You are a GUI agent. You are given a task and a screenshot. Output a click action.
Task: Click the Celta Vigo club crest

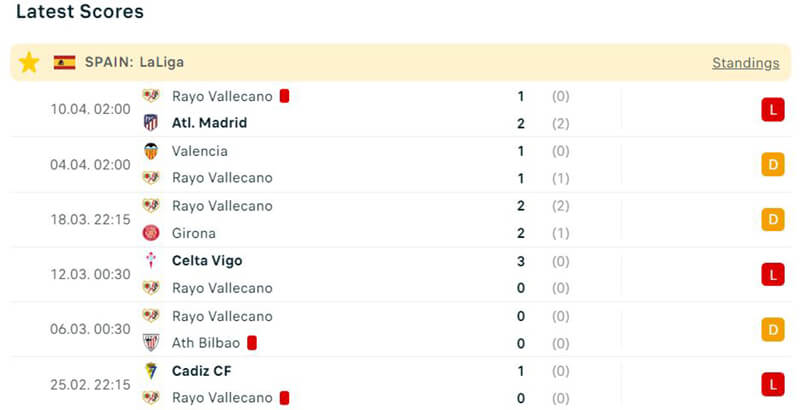(x=151, y=261)
